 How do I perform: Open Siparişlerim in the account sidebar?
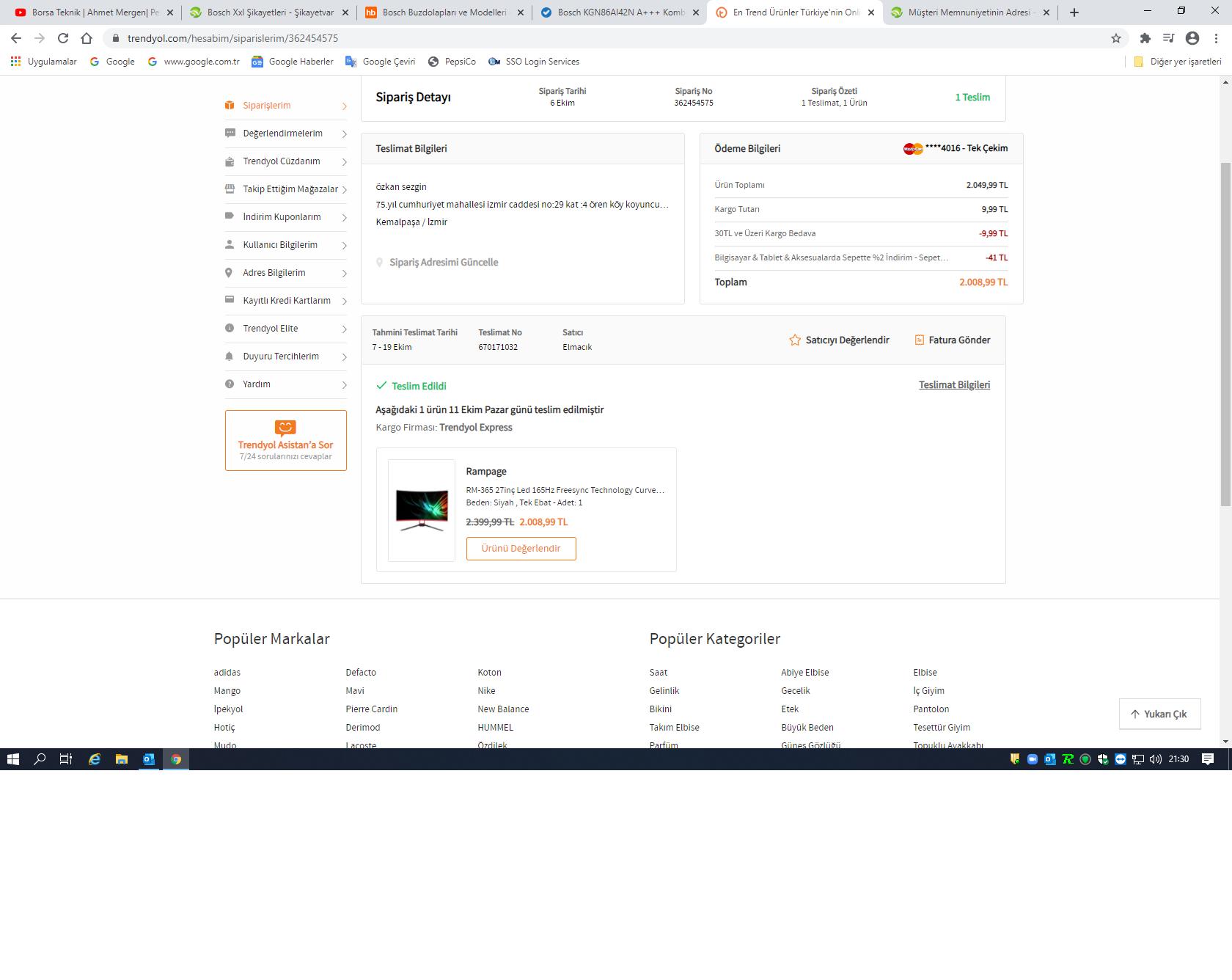pyautogui.click(x=286, y=106)
